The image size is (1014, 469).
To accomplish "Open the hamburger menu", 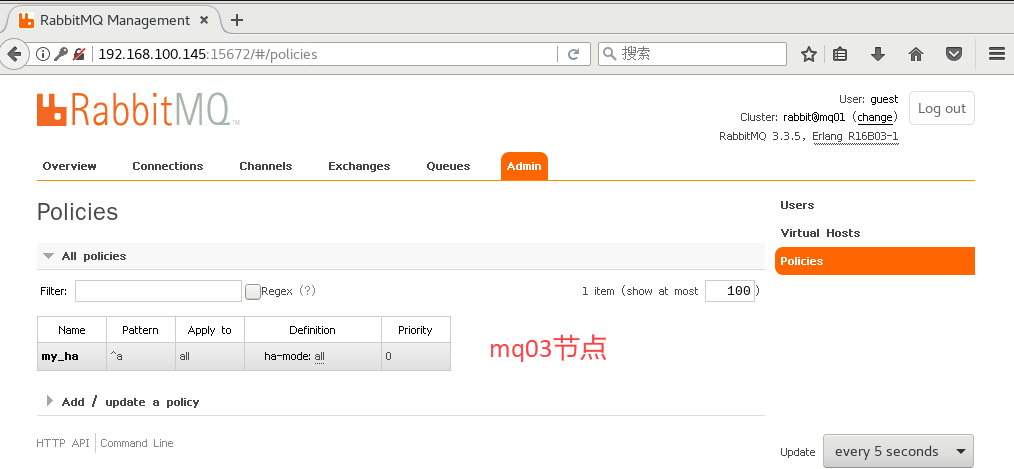I will click(x=997, y=54).
